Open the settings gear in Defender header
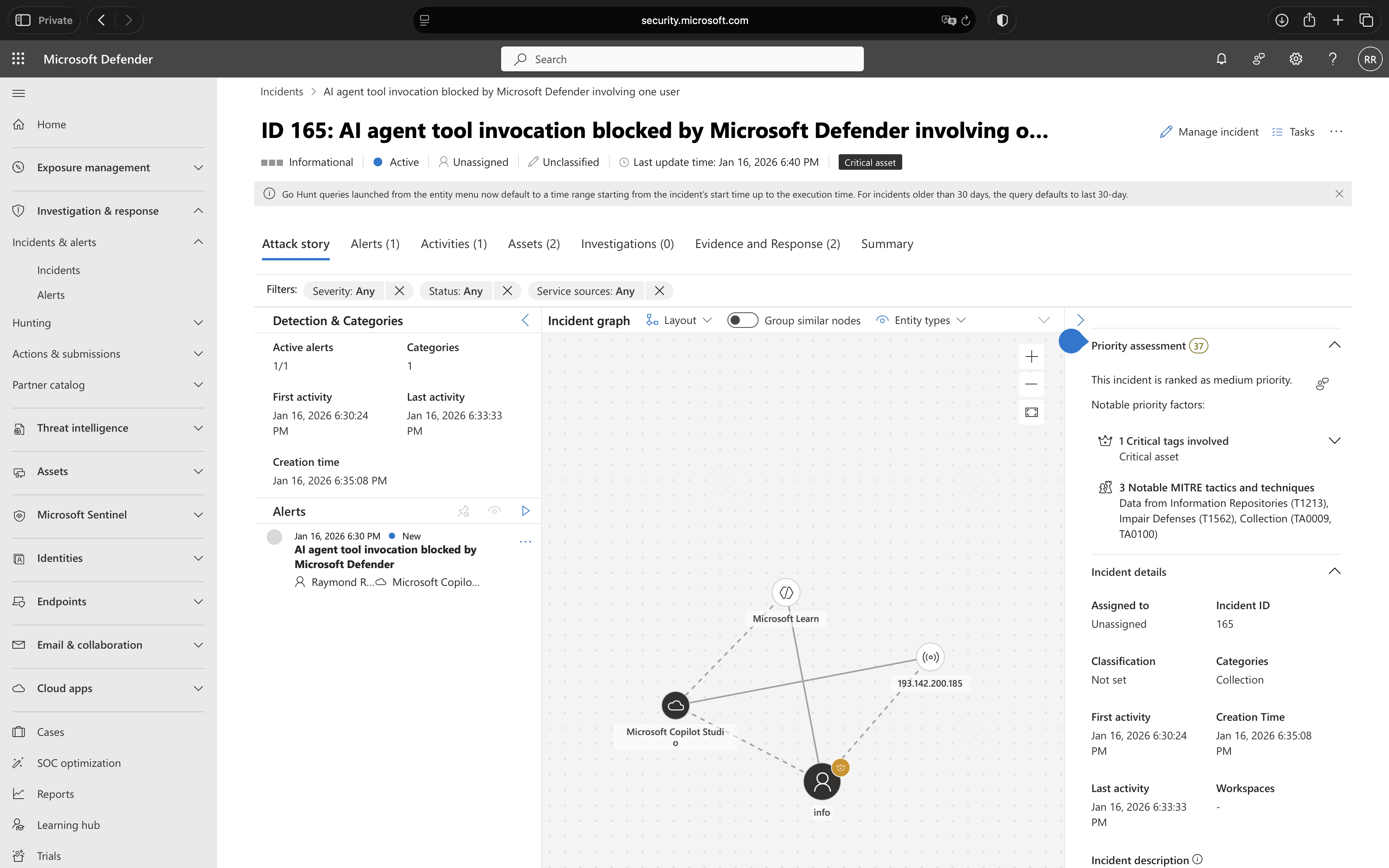 [x=1296, y=59]
